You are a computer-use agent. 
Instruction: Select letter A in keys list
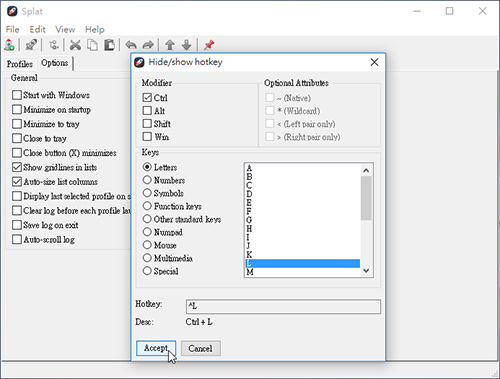click(303, 168)
